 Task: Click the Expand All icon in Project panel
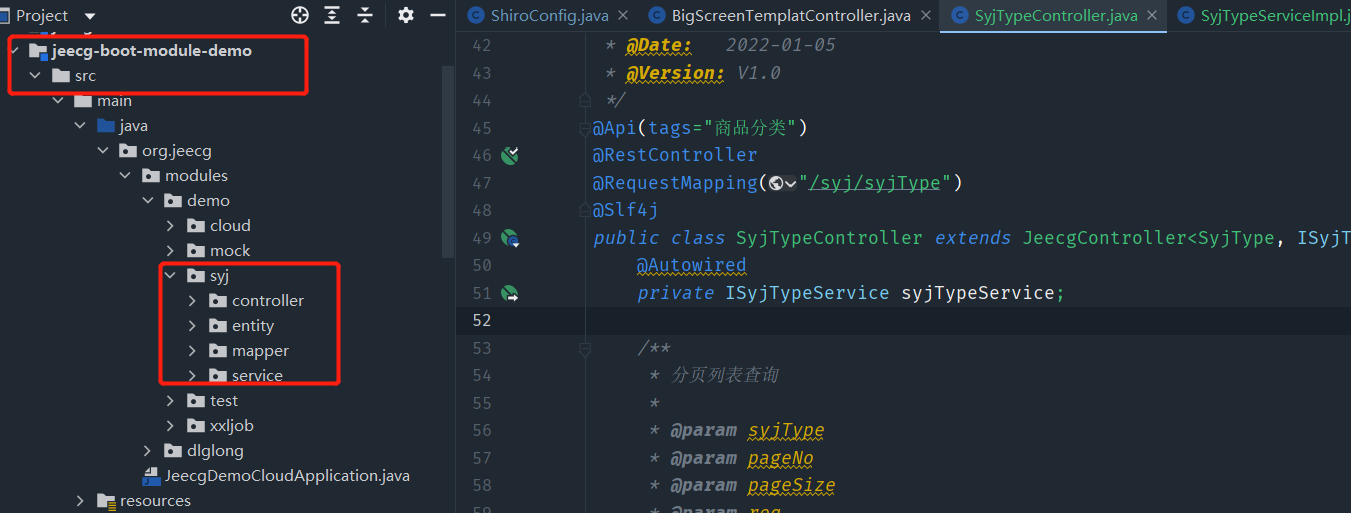[x=332, y=15]
